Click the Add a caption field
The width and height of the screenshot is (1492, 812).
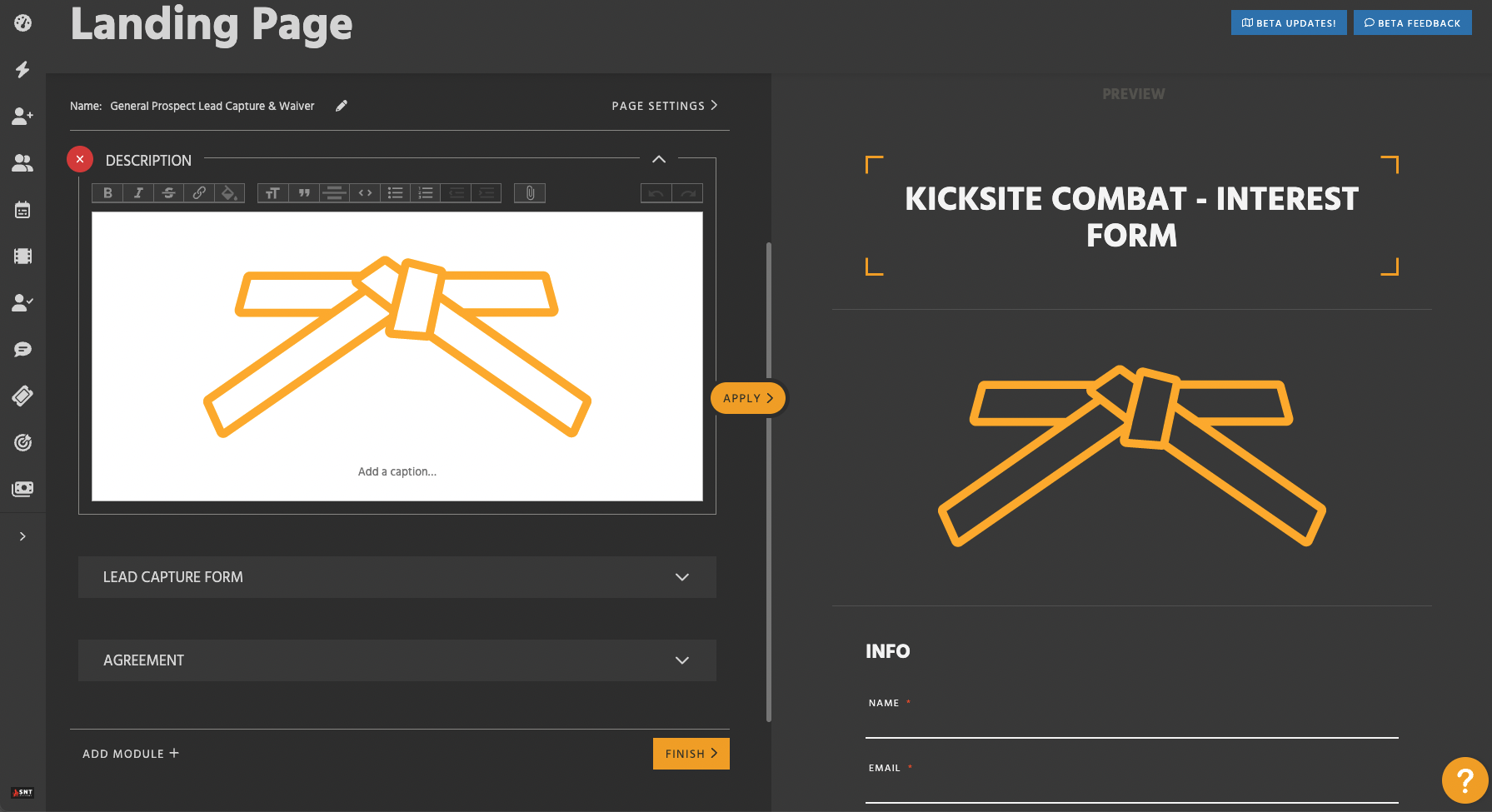click(x=397, y=471)
